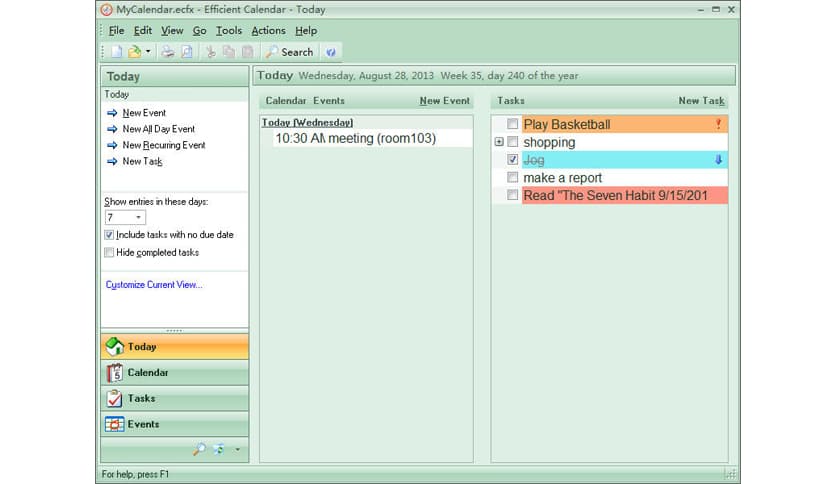Image resolution: width=836 pixels, height=484 pixels.
Task: Check the shopping task checkbox
Action: [x=512, y=142]
